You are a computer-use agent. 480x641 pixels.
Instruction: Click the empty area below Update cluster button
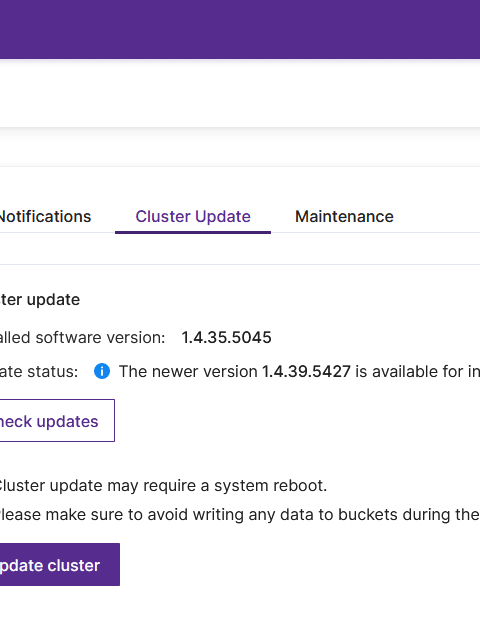click(240, 613)
